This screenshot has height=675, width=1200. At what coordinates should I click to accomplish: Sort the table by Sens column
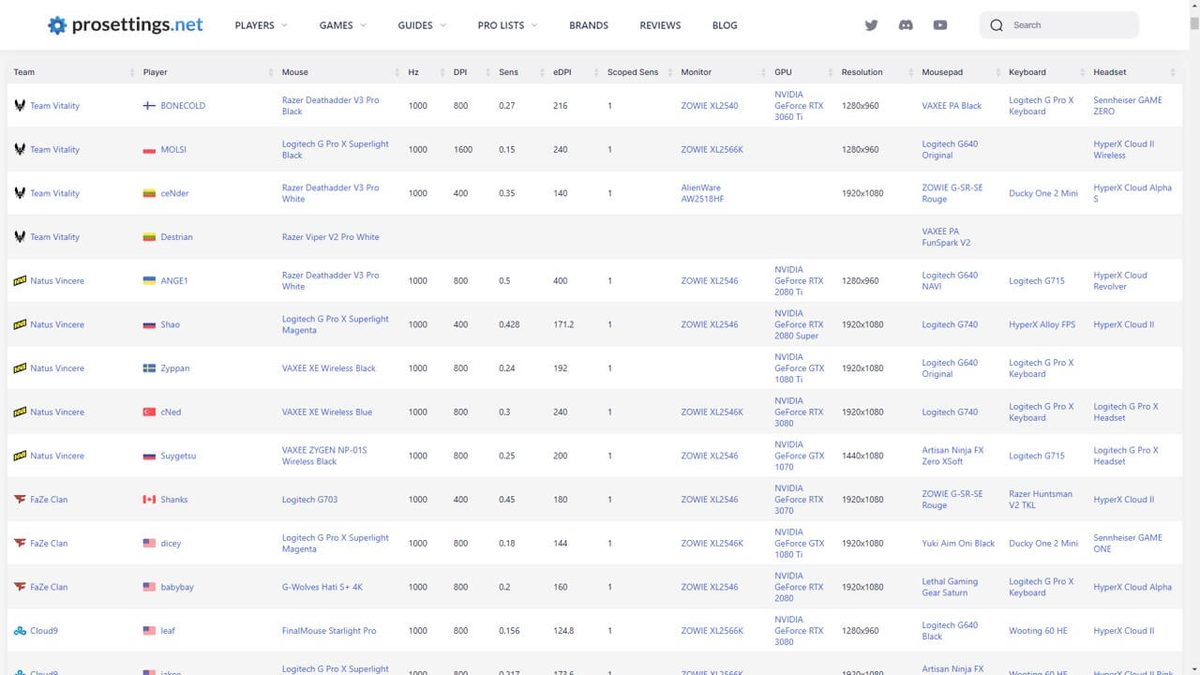tap(519, 72)
